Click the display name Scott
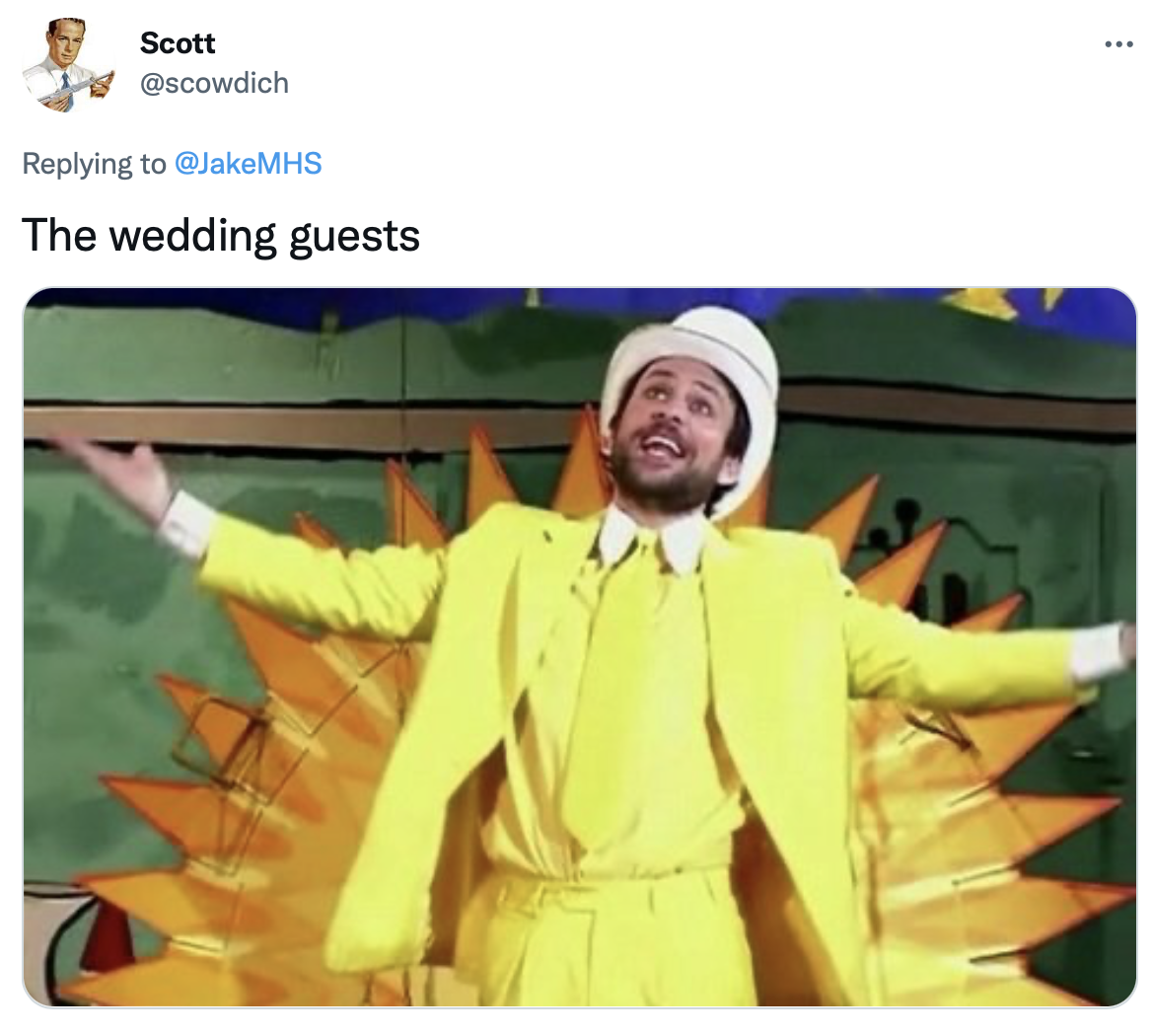The height and width of the screenshot is (1036, 1152). (178, 43)
